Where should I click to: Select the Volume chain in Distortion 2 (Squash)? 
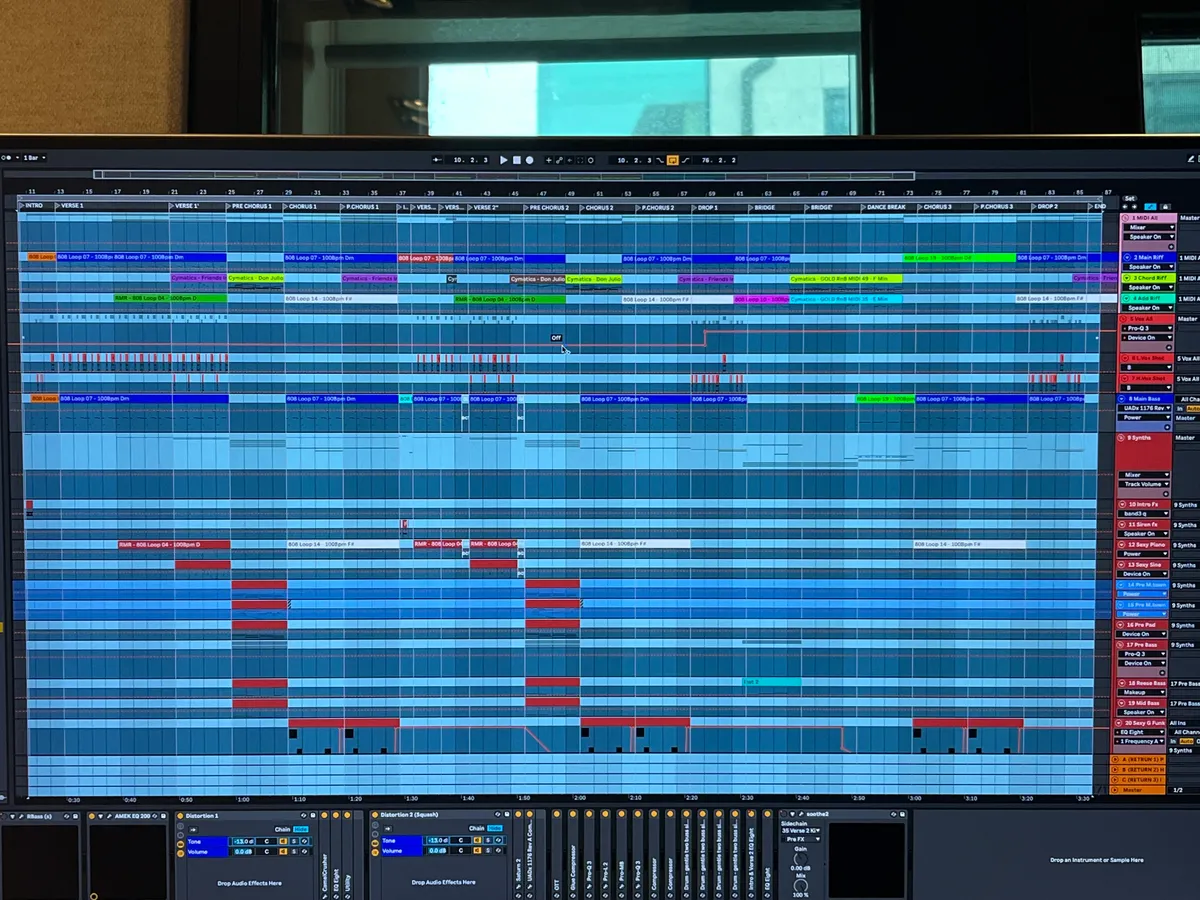point(400,851)
